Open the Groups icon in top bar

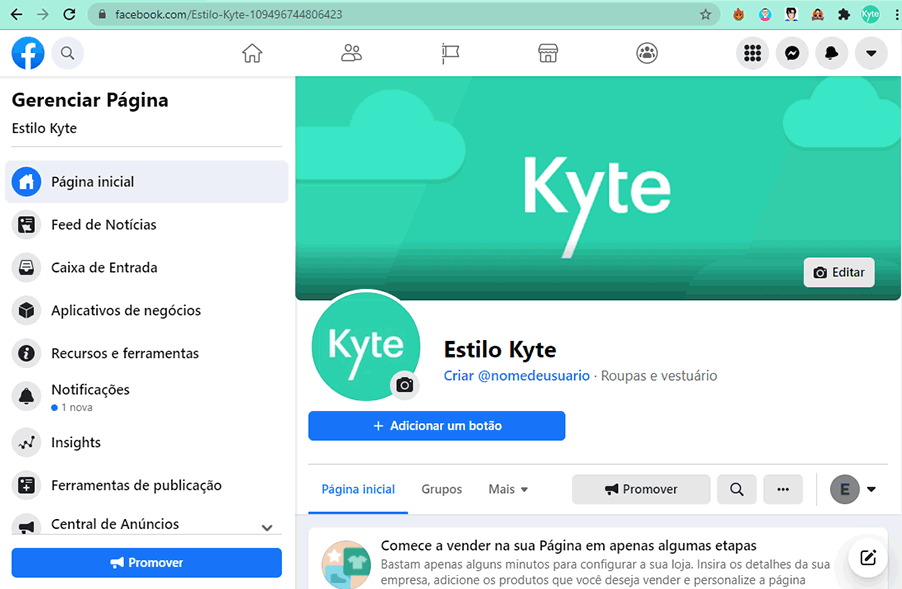tap(647, 53)
